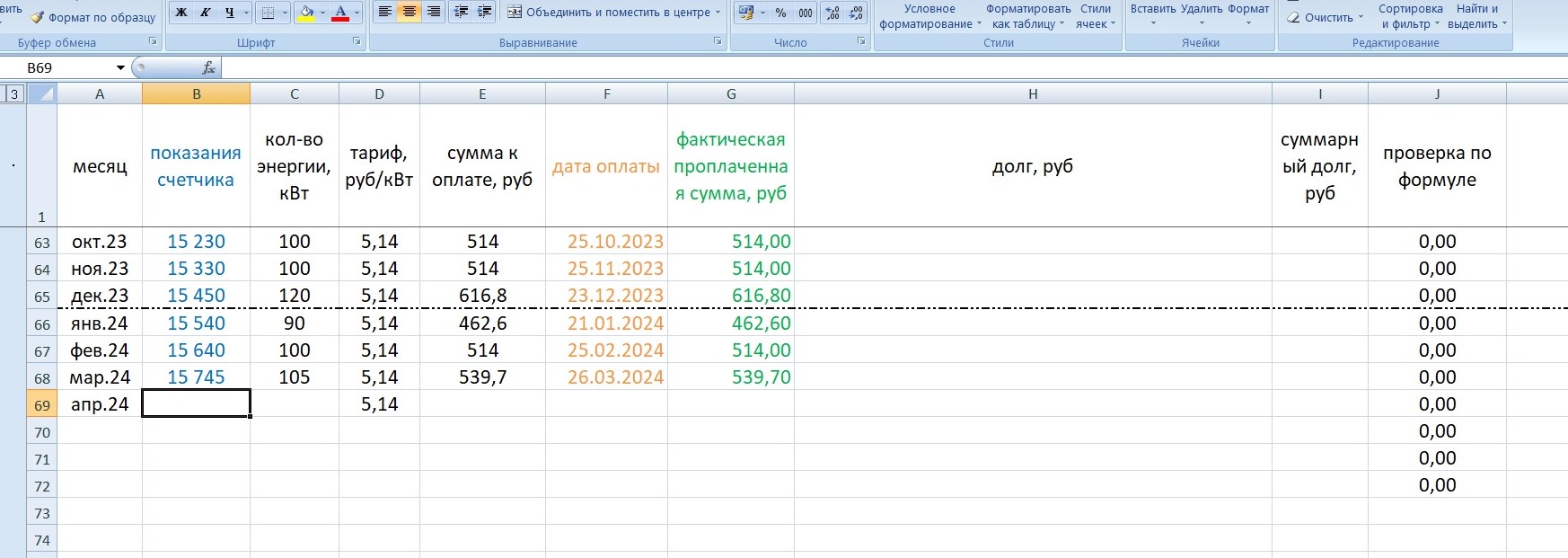
Task: Click the Формат по образцу painter
Action: click(x=92, y=17)
